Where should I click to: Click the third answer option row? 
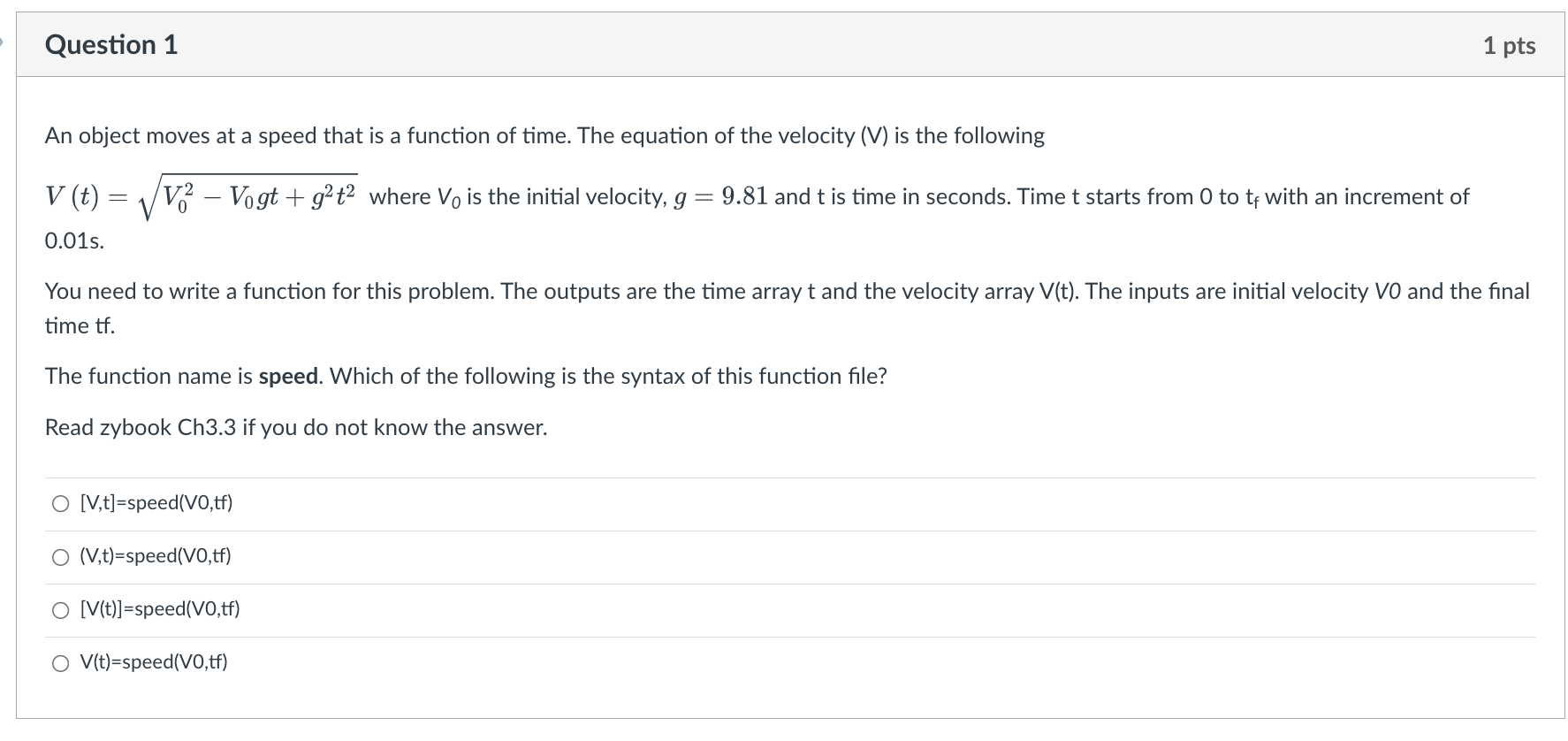tap(787, 609)
